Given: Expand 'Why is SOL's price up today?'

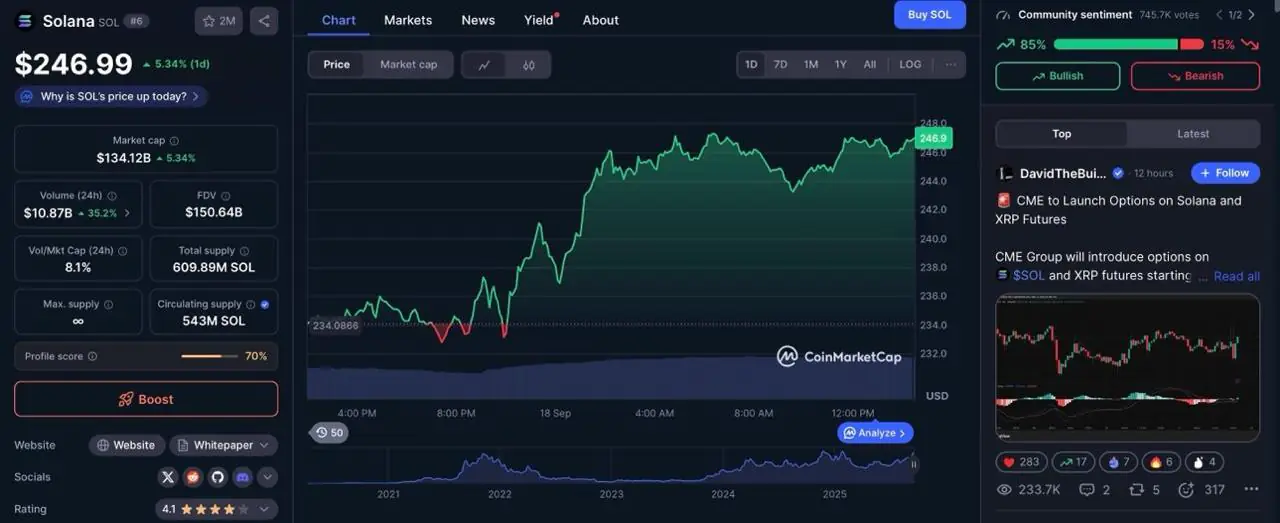Looking at the screenshot, I should [112, 96].
